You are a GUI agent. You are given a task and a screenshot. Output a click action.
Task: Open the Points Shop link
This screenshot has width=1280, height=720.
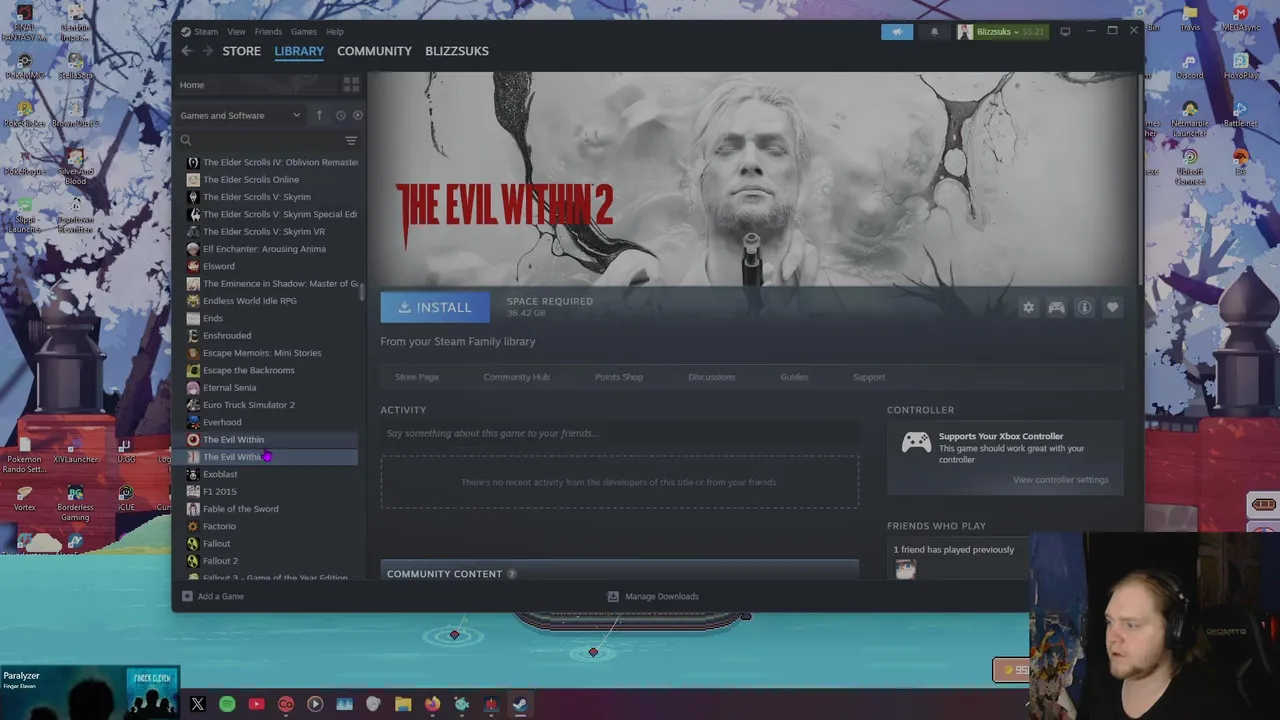tap(619, 377)
